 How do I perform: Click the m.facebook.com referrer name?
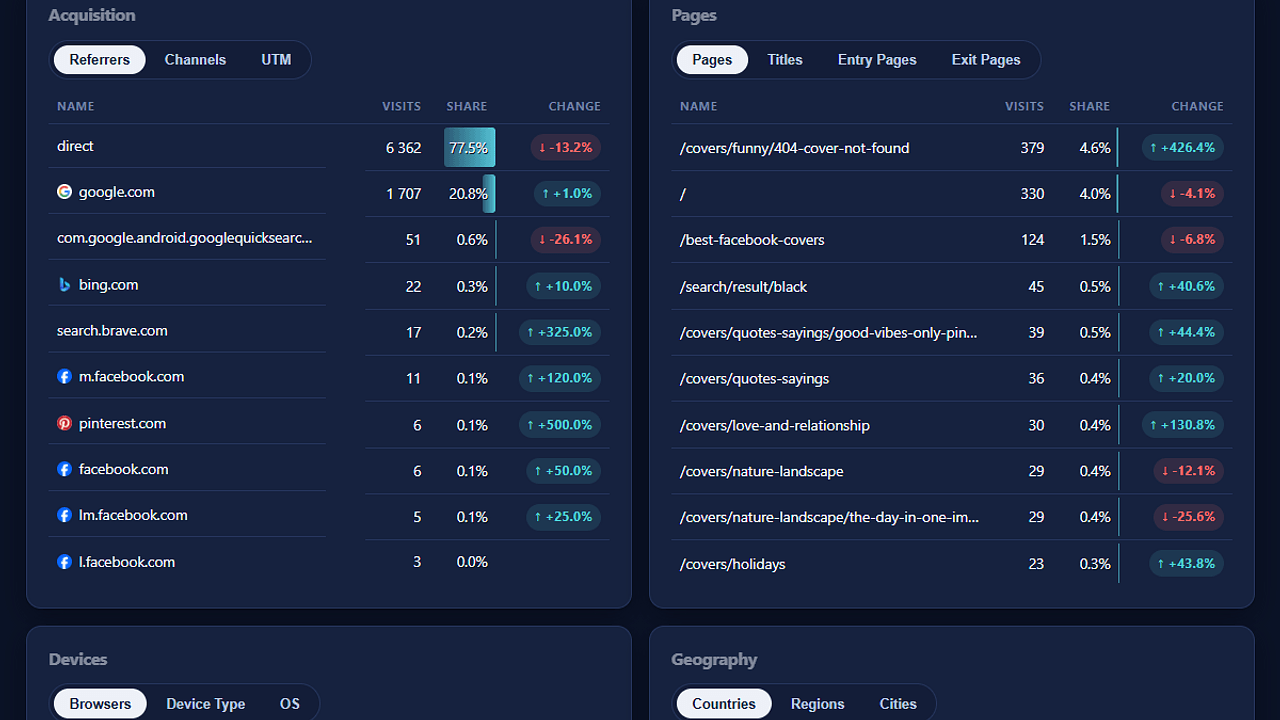click(132, 377)
